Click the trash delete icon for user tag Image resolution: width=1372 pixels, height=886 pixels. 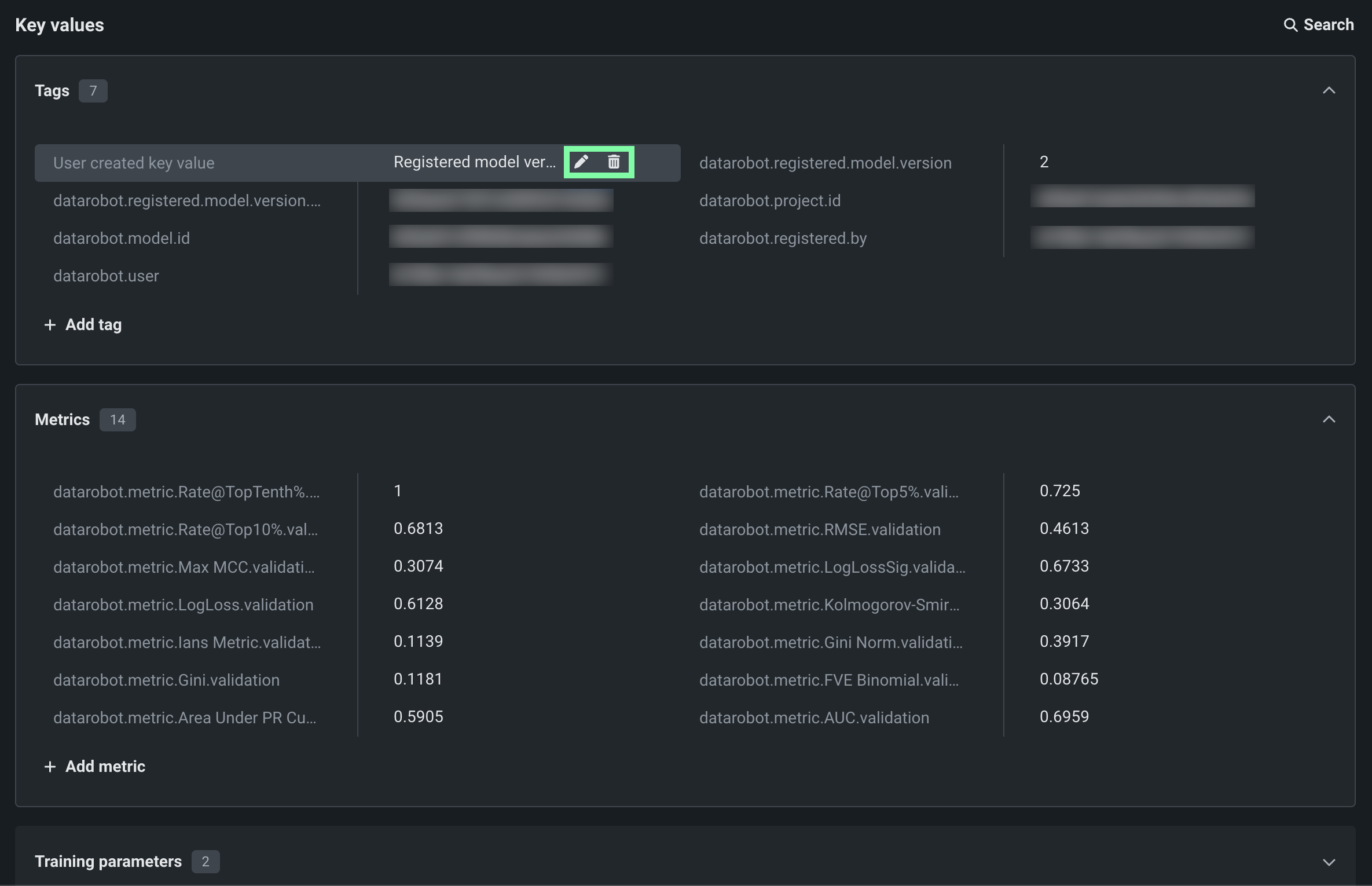pos(614,162)
